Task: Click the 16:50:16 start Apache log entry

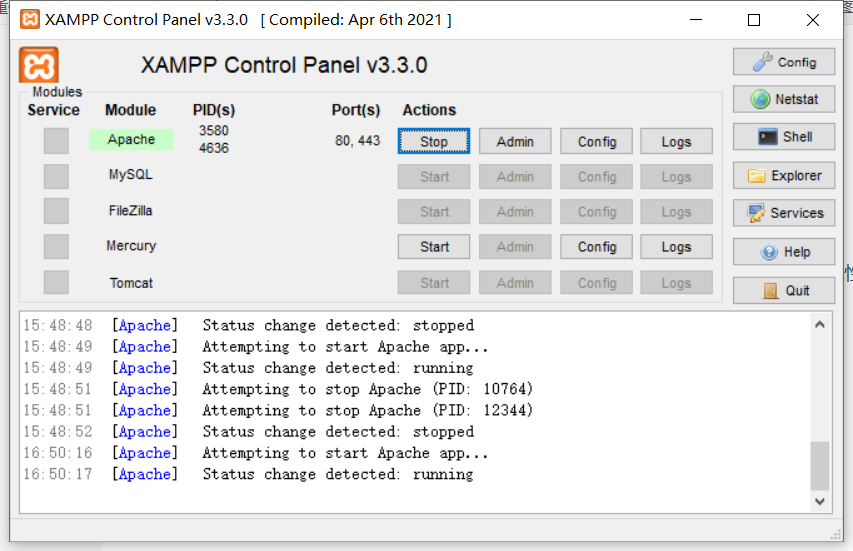Action: click(x=256, y=453)
